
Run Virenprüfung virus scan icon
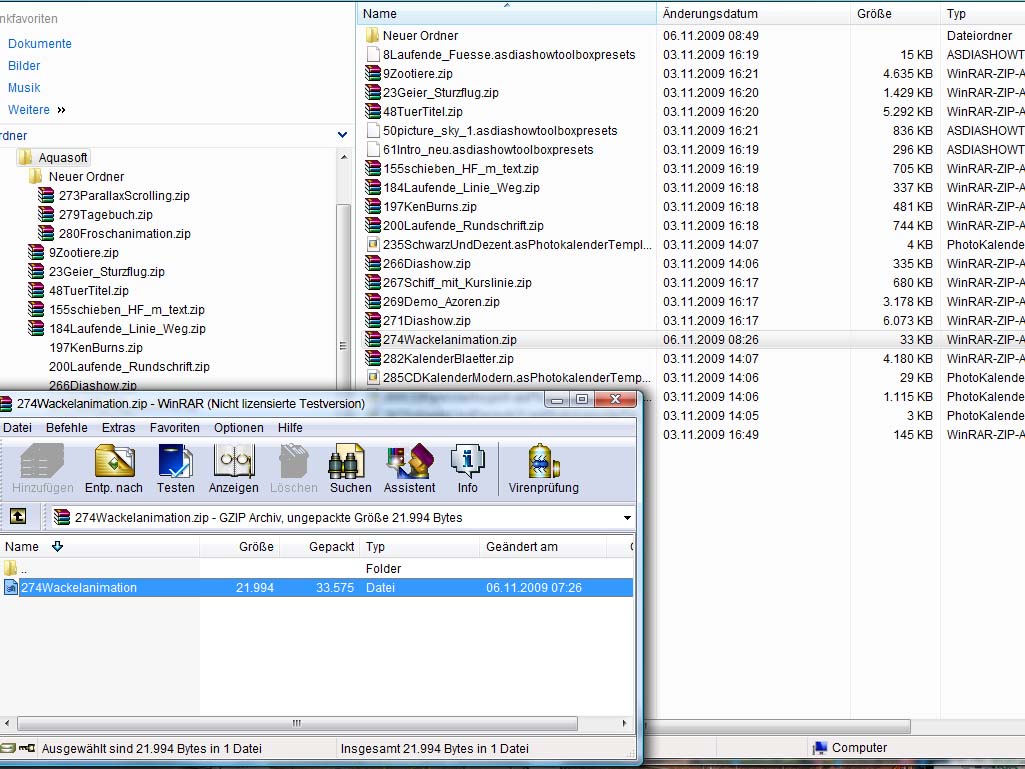543,463
